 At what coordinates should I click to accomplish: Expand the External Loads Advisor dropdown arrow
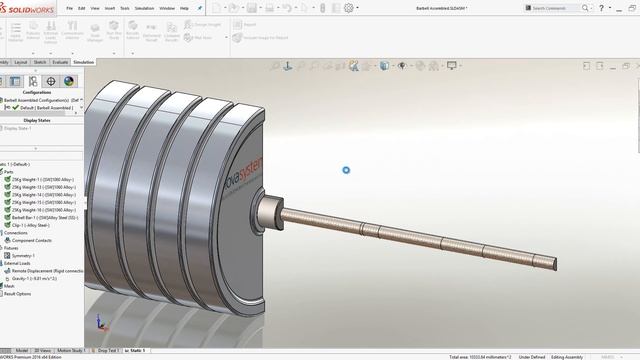[51, 53]
